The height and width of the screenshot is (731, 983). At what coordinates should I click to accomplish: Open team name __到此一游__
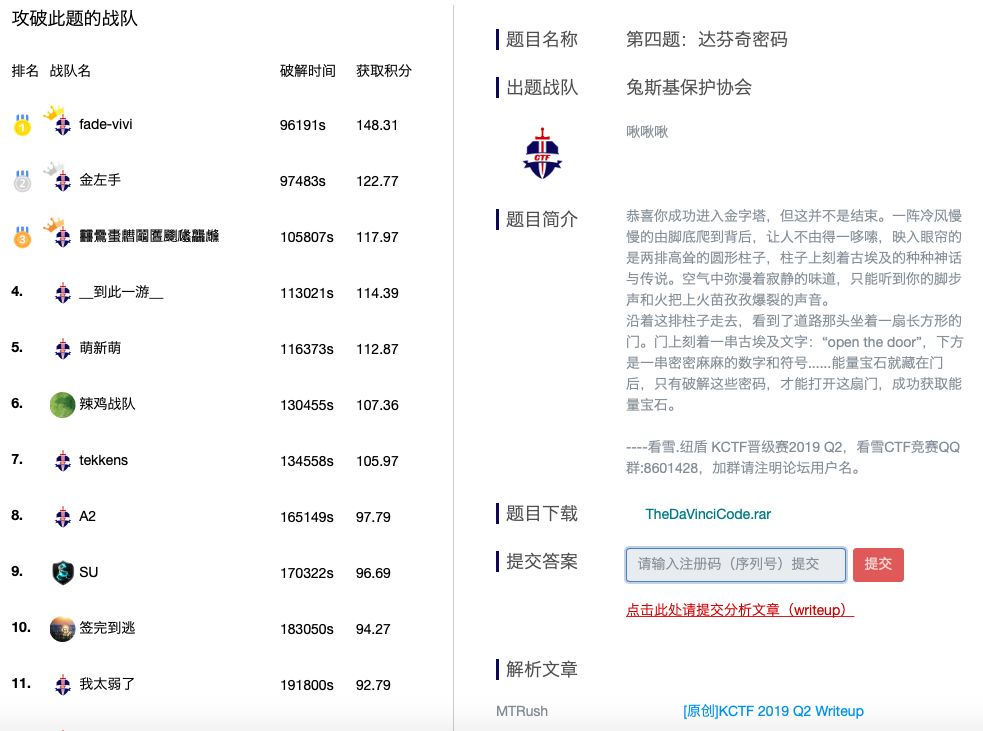point(122,292)
